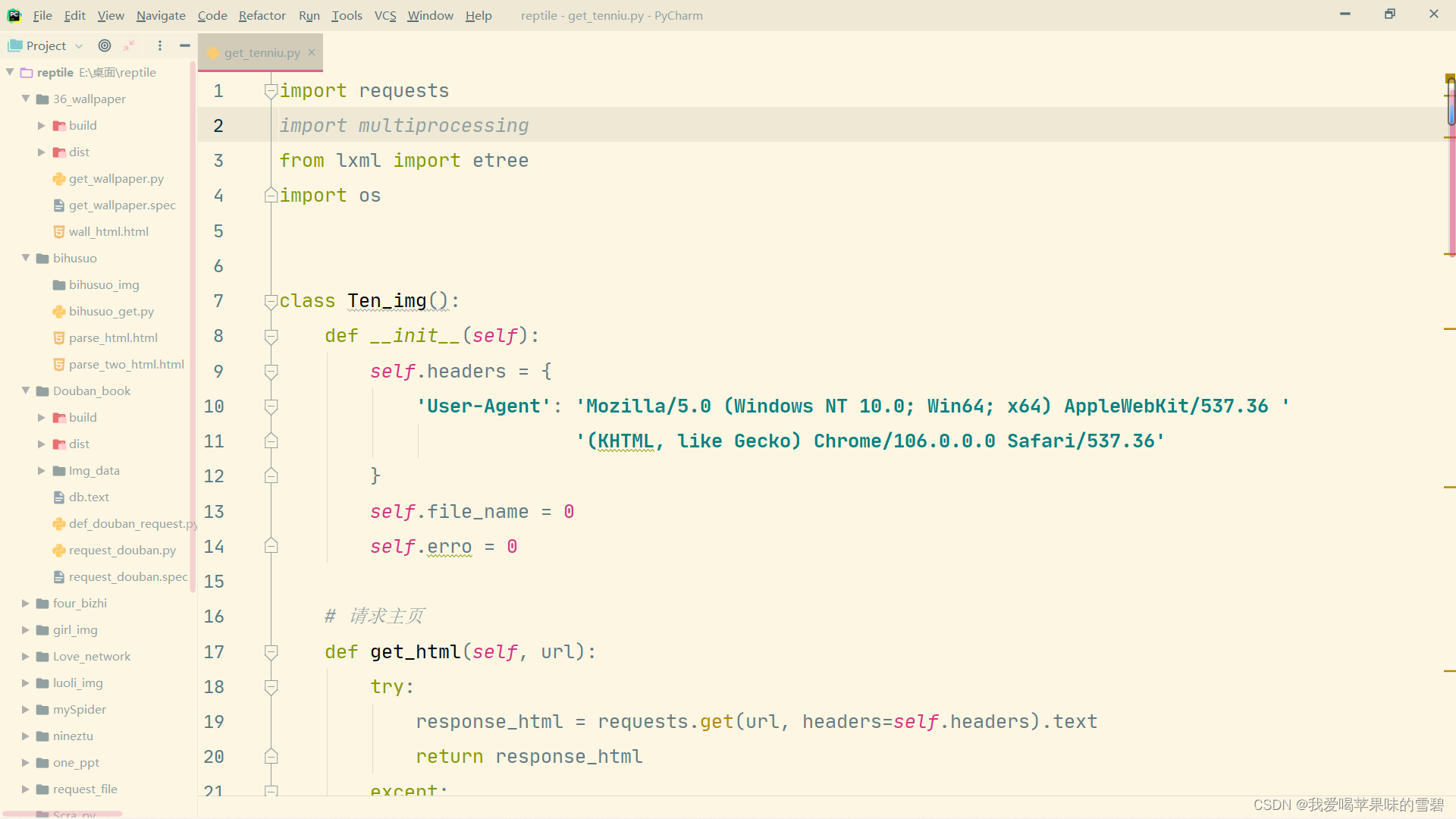Screen dimensions: 1456x819
Task: Open Project panel options (three dots)
Action: click(159, 45)
